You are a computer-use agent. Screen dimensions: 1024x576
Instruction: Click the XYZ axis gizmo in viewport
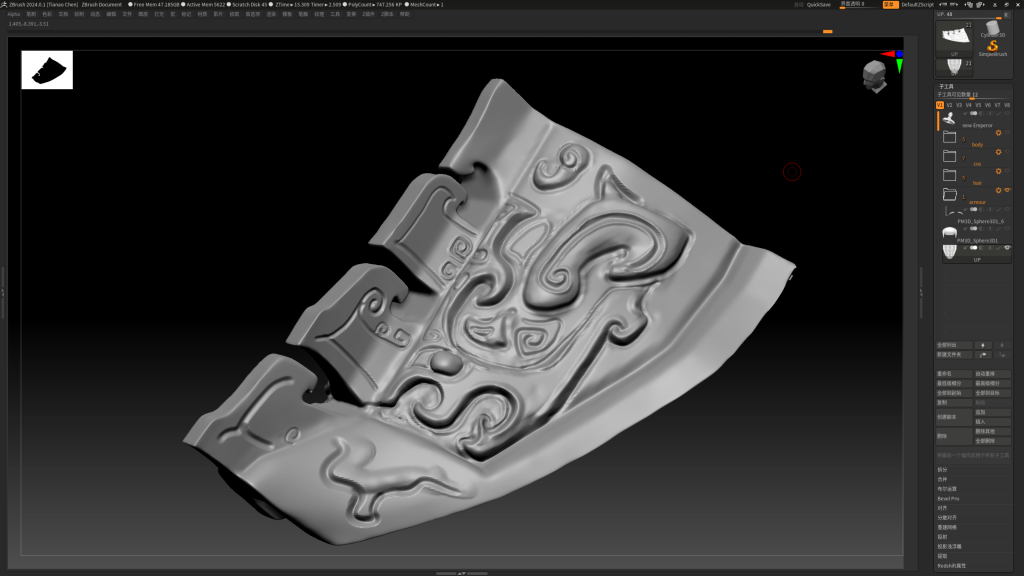(893, 60)
